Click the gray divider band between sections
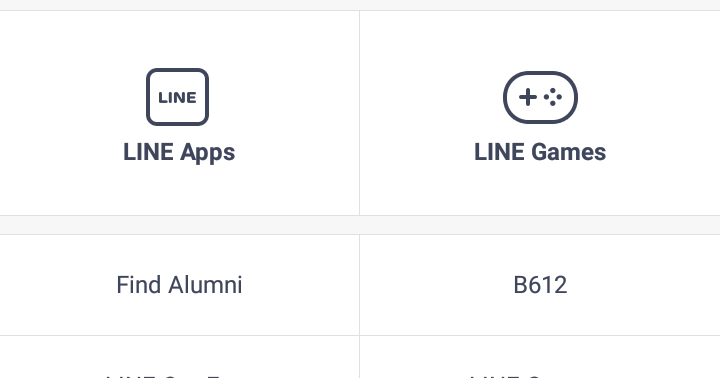Viewport: 720px width, 378px height. (360, 225)
